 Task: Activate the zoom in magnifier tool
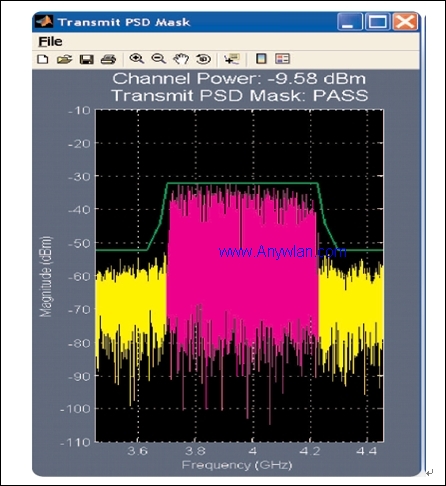(x=137, y=59)
